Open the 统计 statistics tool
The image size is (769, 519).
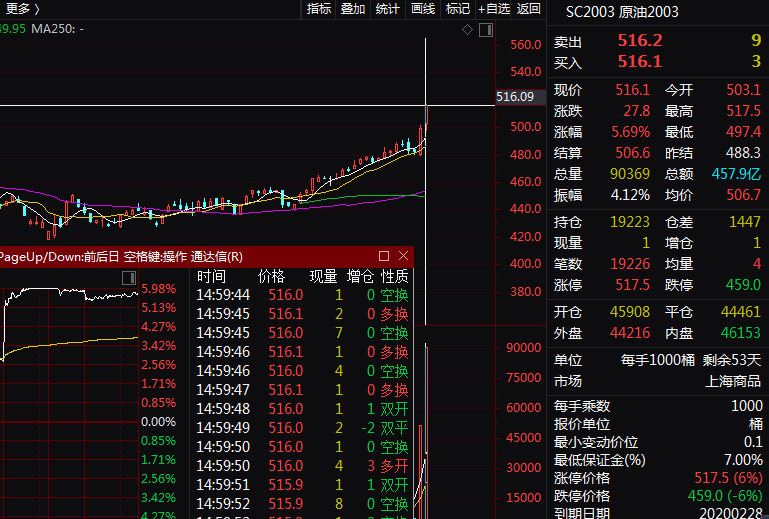point(387,9)
